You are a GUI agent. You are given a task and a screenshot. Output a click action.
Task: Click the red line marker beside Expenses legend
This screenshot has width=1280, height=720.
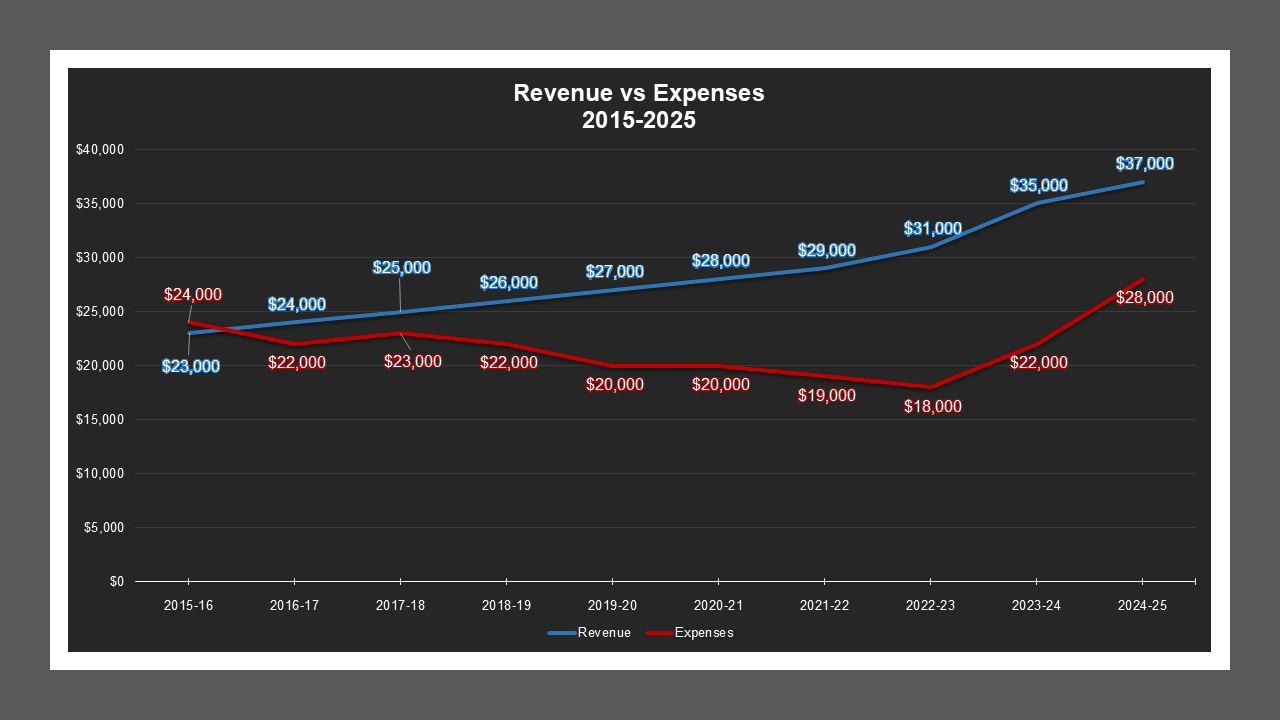(x=657, y=632)
